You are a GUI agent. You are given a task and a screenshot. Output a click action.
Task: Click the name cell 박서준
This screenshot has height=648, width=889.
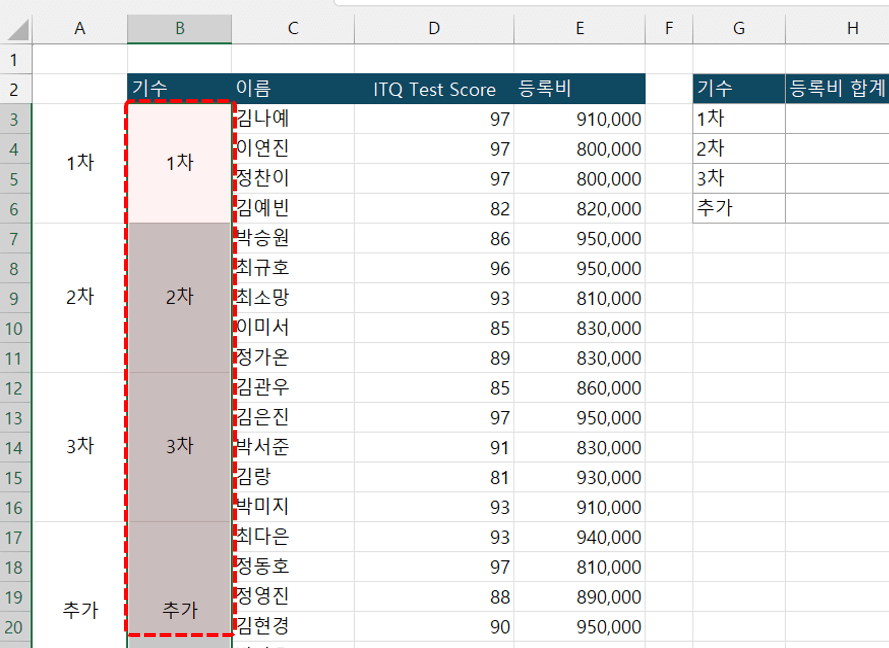click(x=293, y=447)
